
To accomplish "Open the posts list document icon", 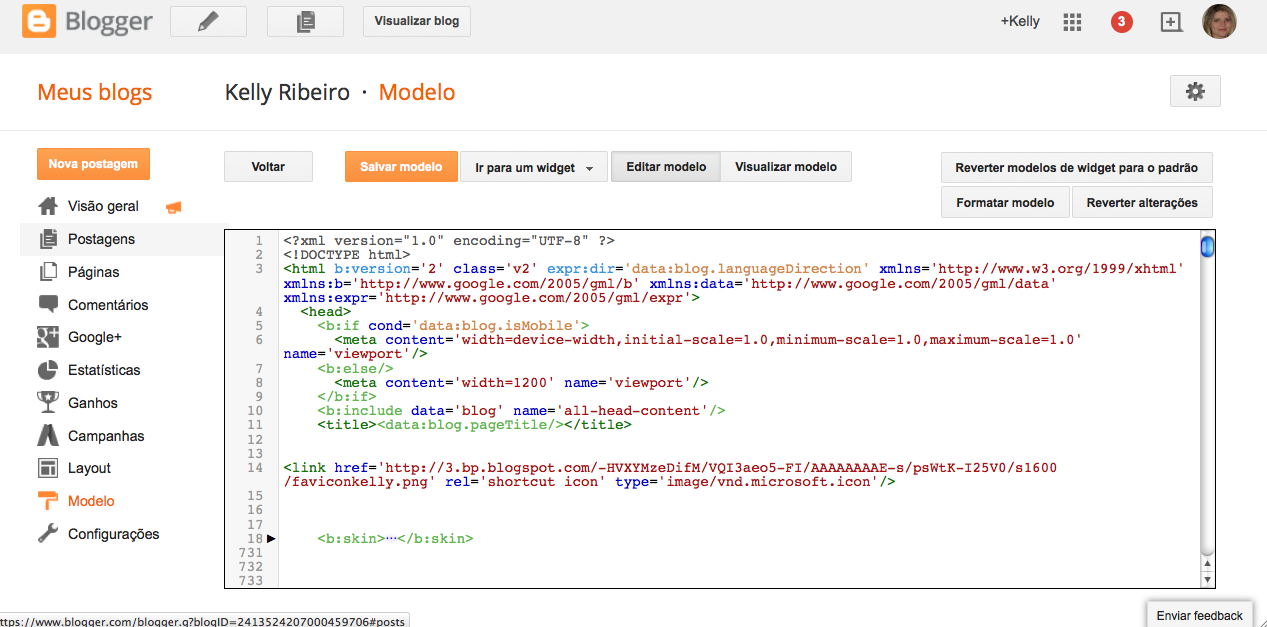I will coord(305,21).
